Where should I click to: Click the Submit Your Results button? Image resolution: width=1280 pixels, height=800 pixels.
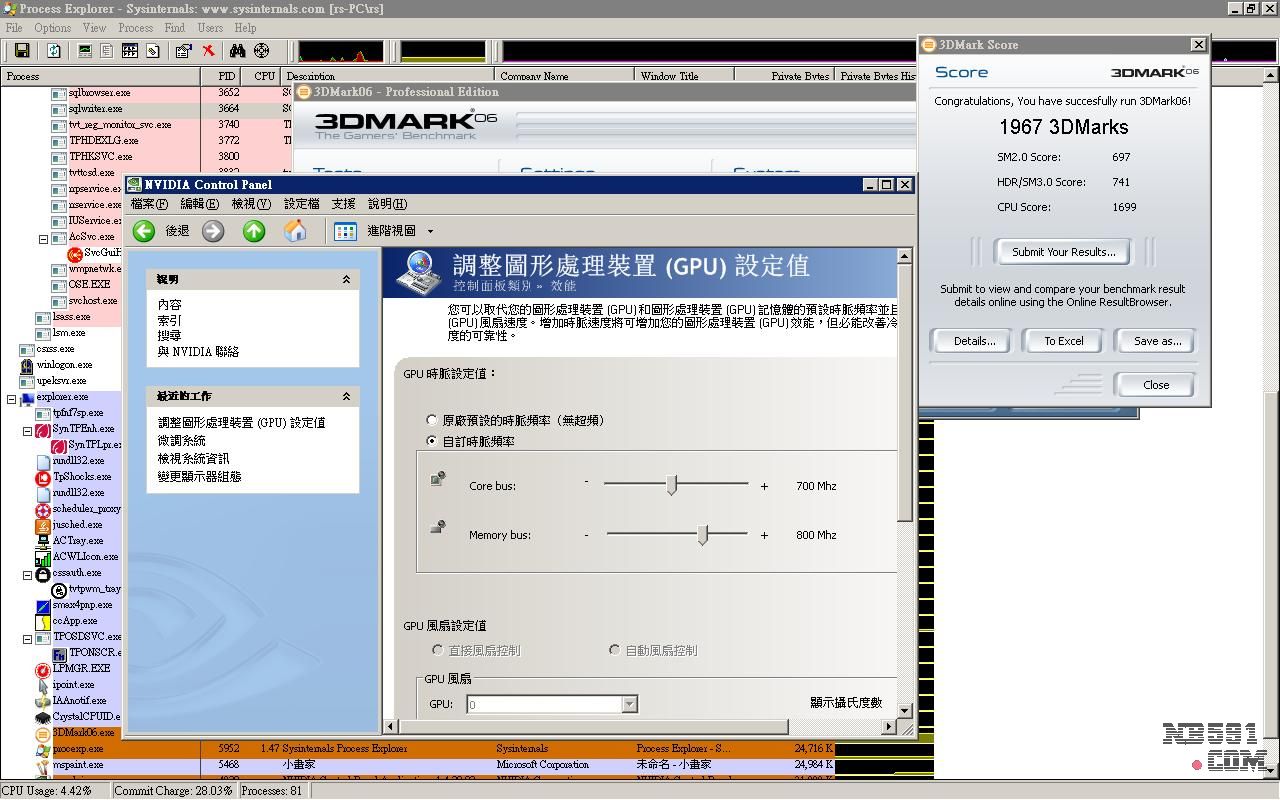tap(1063, 252)
